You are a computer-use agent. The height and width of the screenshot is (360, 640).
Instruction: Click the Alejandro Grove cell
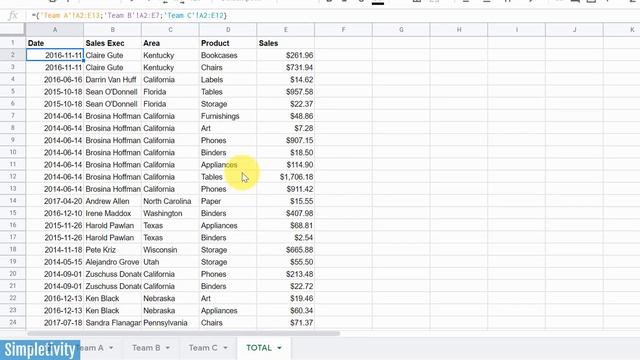point(113,262)
